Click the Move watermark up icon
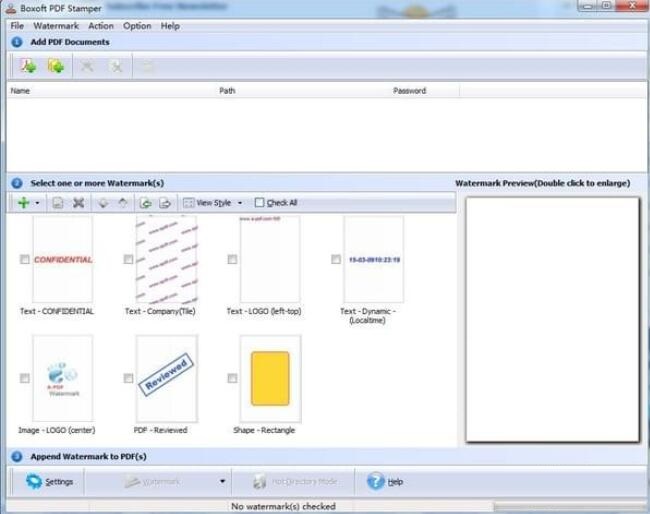Viewport: 650px width, 514px height. tap(123, 203)
